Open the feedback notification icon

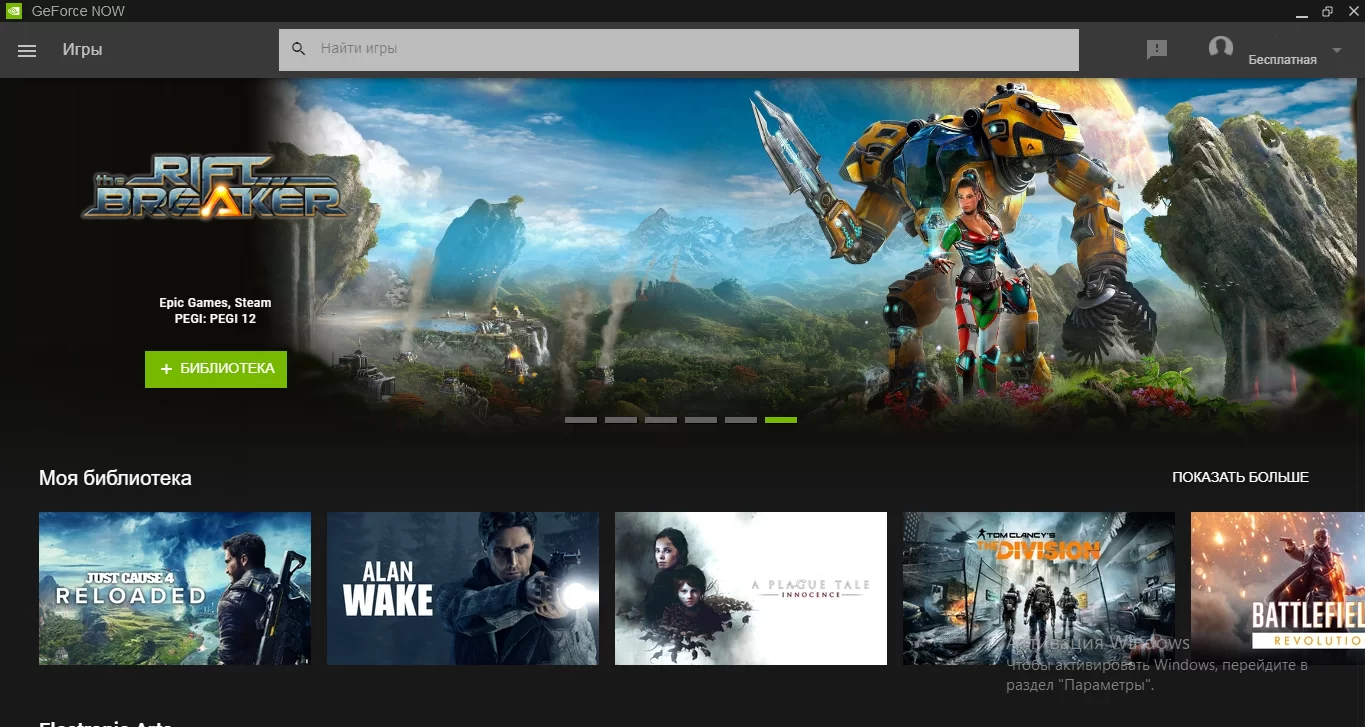tap(1157, 49)
